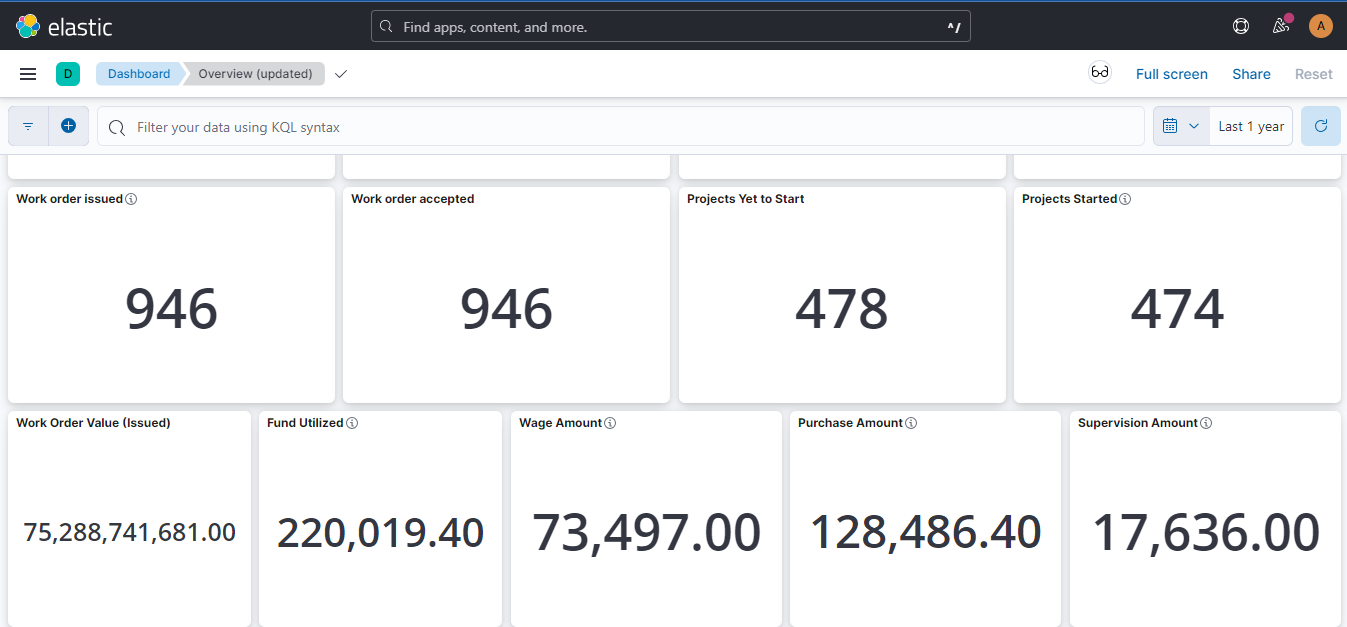Click the D space selector badge
The height and width of the screenshot is (627, 1347).
tap(68, 74)
